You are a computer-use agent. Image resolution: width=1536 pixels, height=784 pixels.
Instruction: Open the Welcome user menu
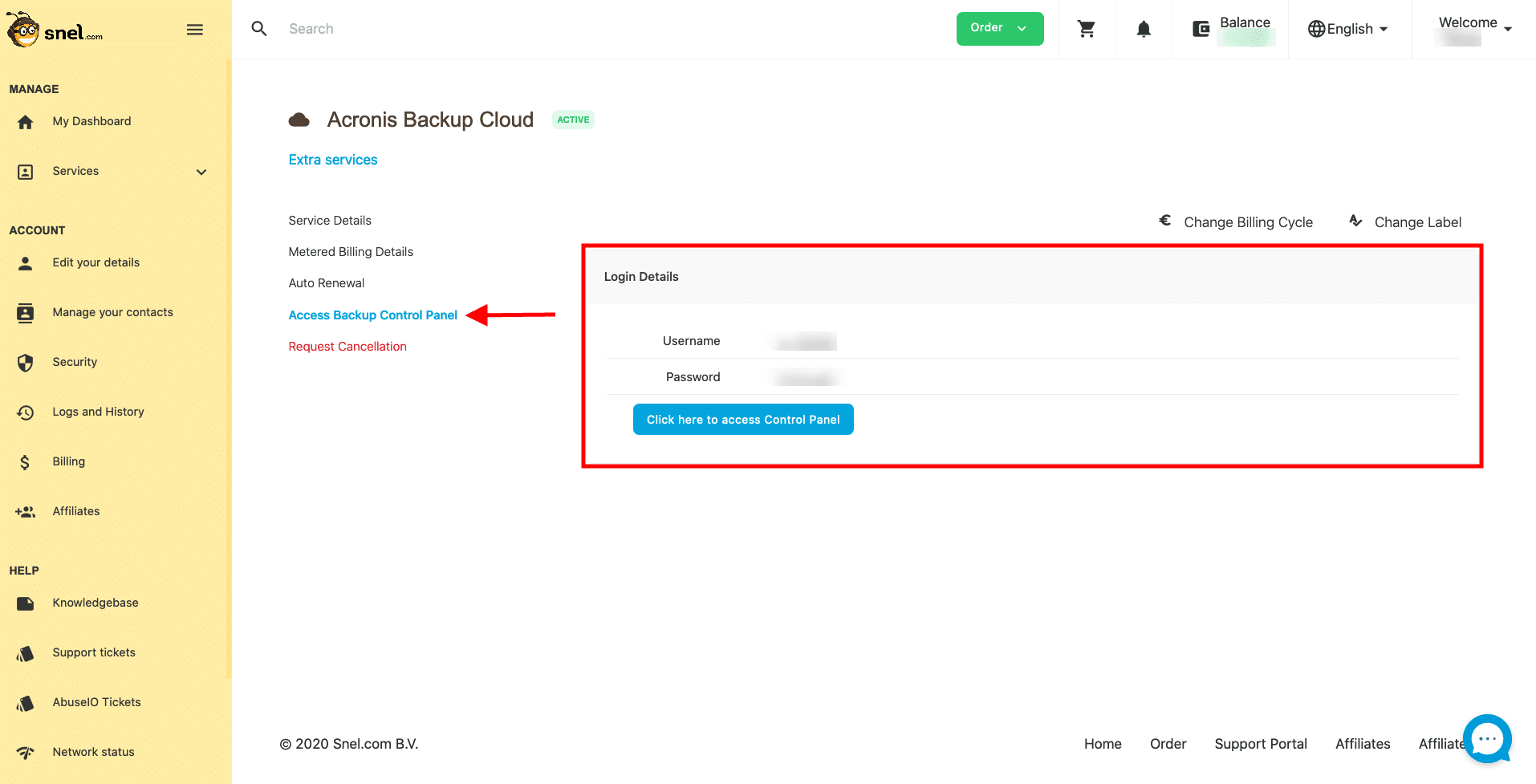click(x=1475, y=29)
